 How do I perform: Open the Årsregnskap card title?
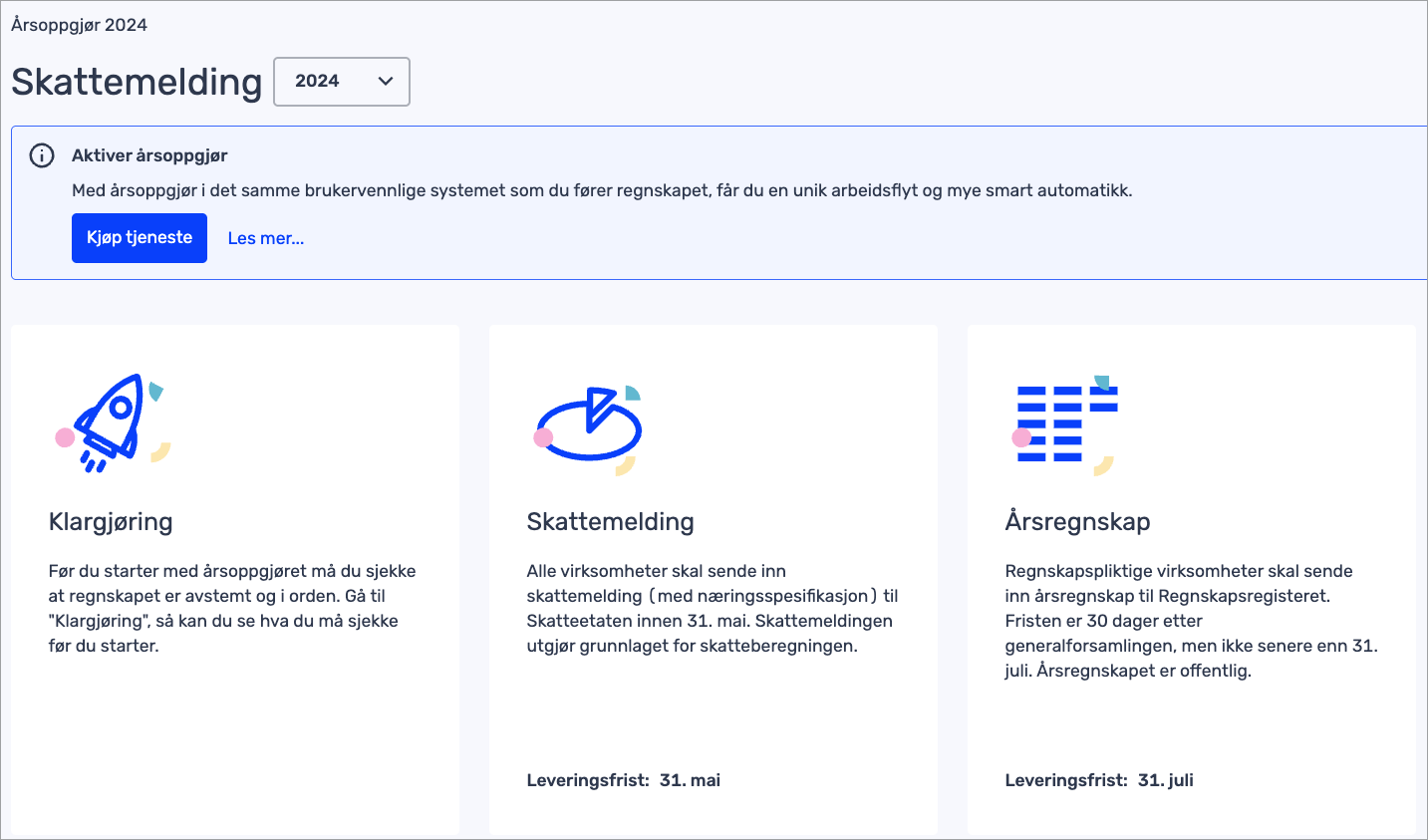point(1077,521)
